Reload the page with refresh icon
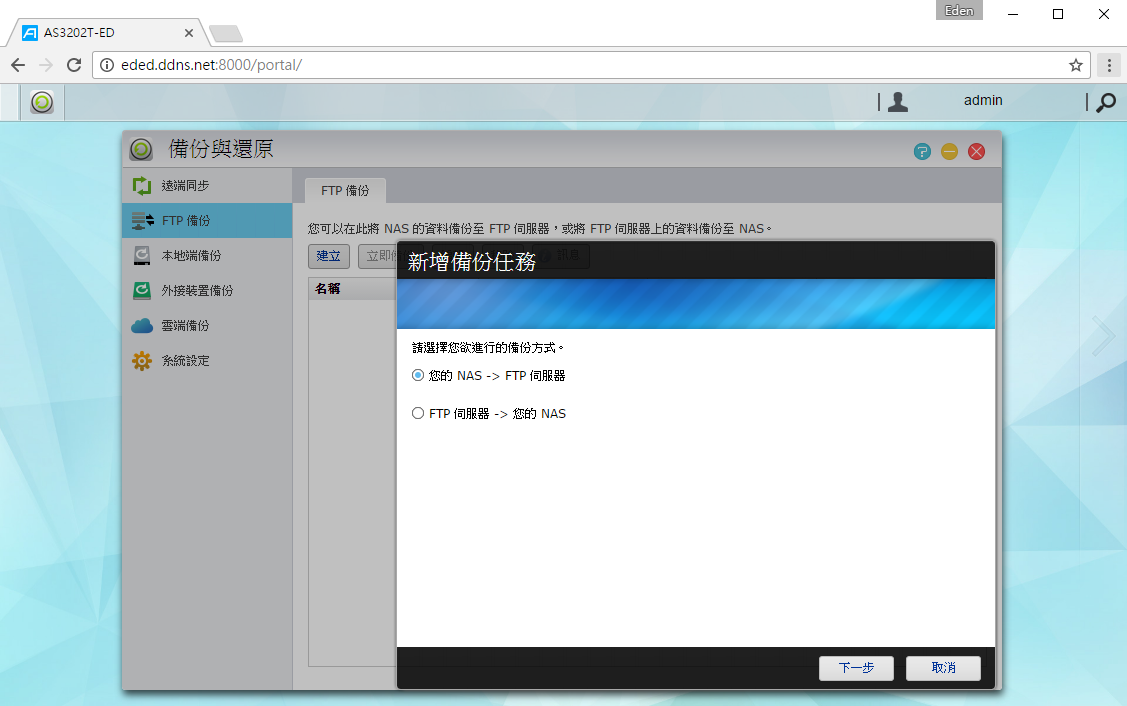 click(74, 65)
